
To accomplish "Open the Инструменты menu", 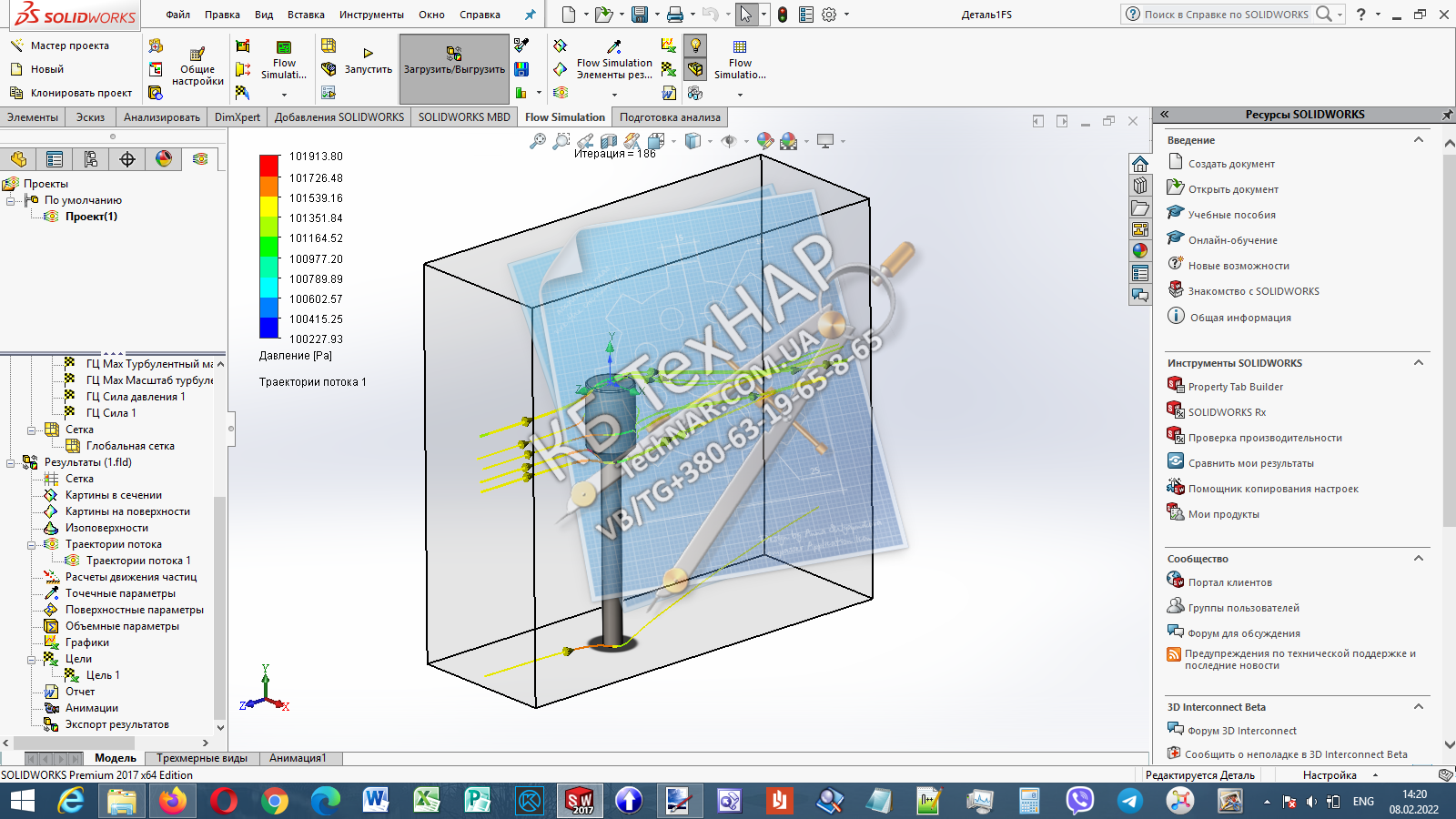I will point(371,15).
